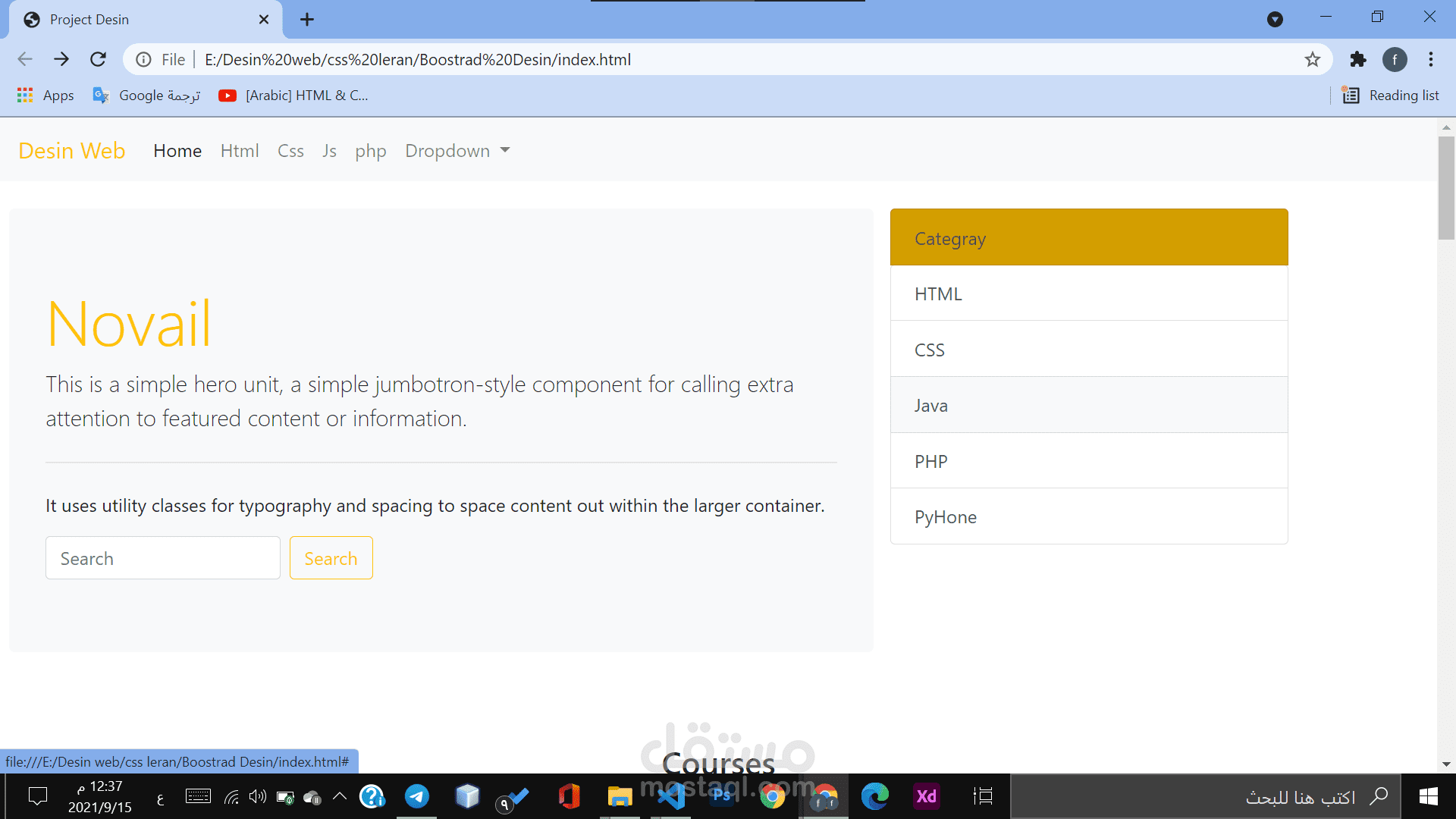The height and width of the screenshot is (819, 1456).
Task: Click the Search input field
Action: (163, 558)
